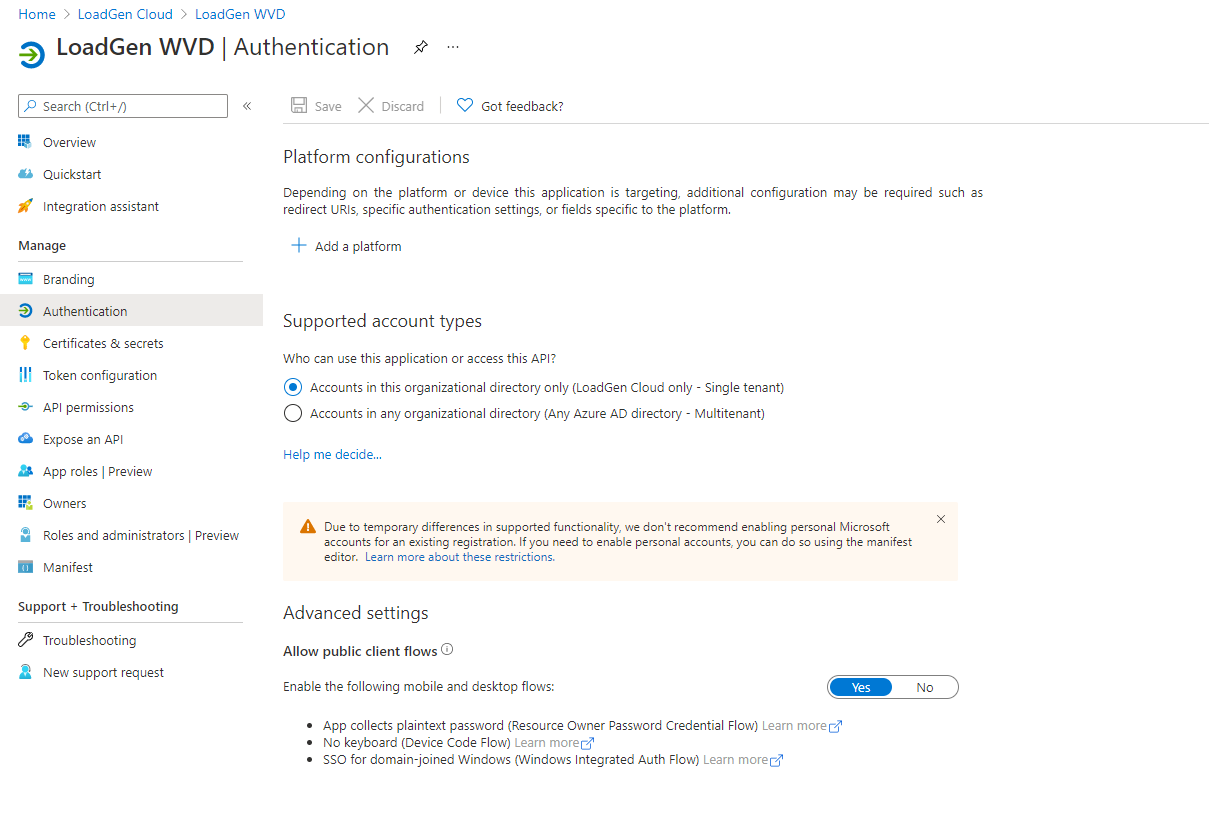Click the plus icon for Add a platform
Viewport: 1209px width, 822px height.
[298, 246]
